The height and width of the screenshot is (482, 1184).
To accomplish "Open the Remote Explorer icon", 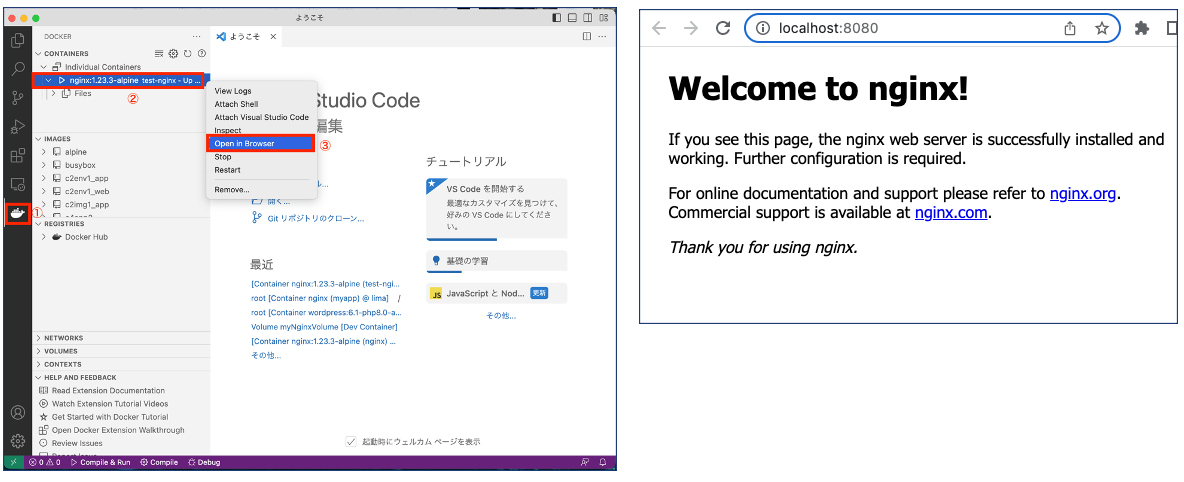I will pyautogui.click(x=17, y=184).
